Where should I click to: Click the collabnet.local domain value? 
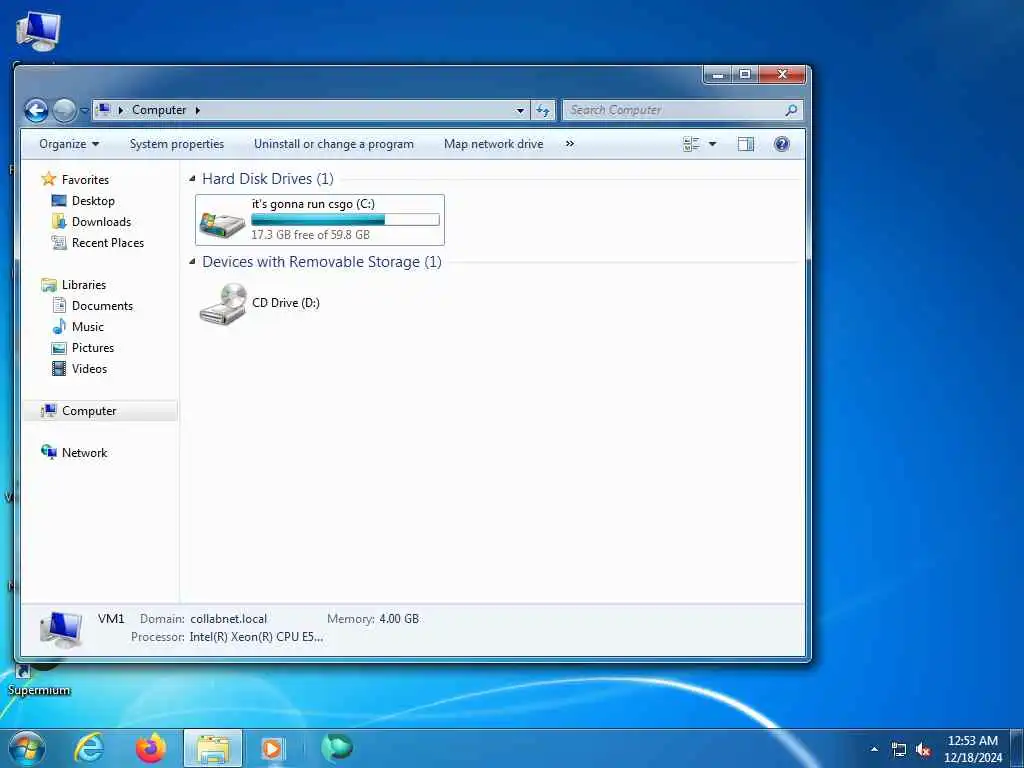229,619
